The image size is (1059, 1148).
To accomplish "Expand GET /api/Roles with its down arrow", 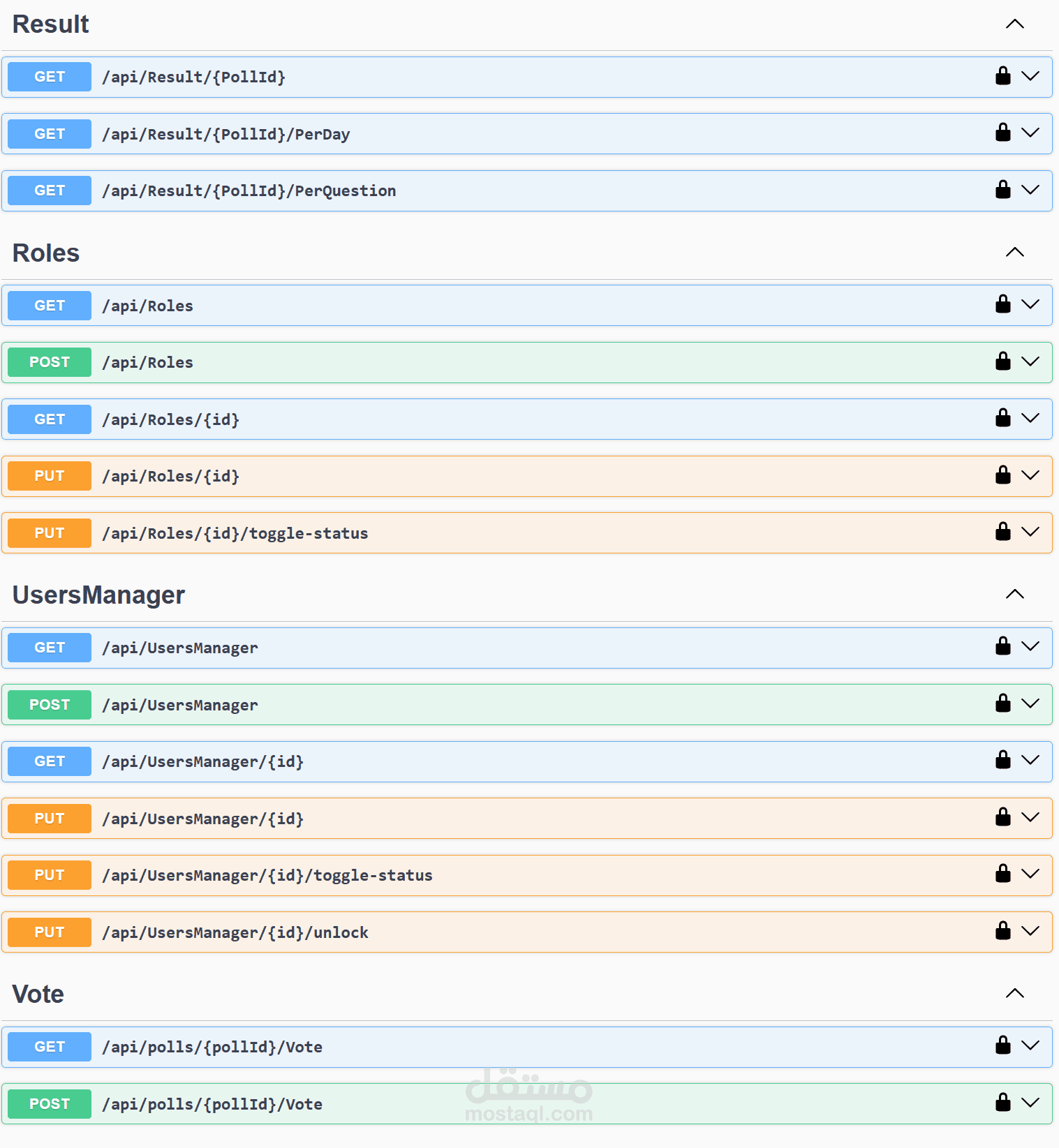I will (x=1030, y=304).
